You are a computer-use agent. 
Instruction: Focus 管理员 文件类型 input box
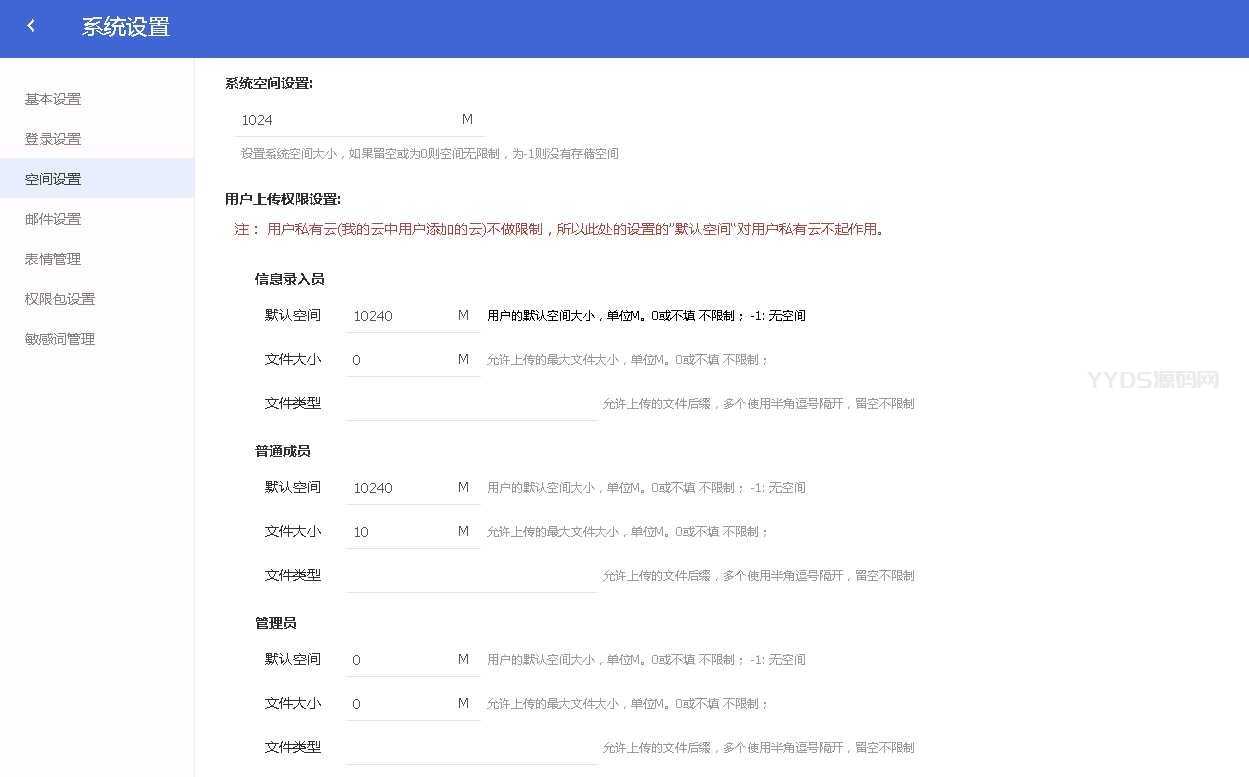coord(470,748)
